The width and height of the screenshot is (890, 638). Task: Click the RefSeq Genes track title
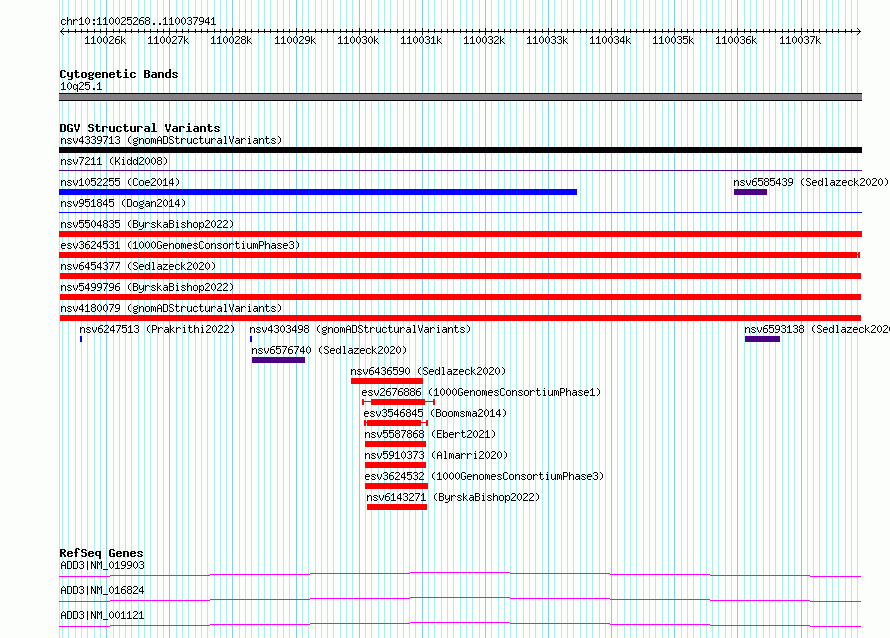[101, 553]
